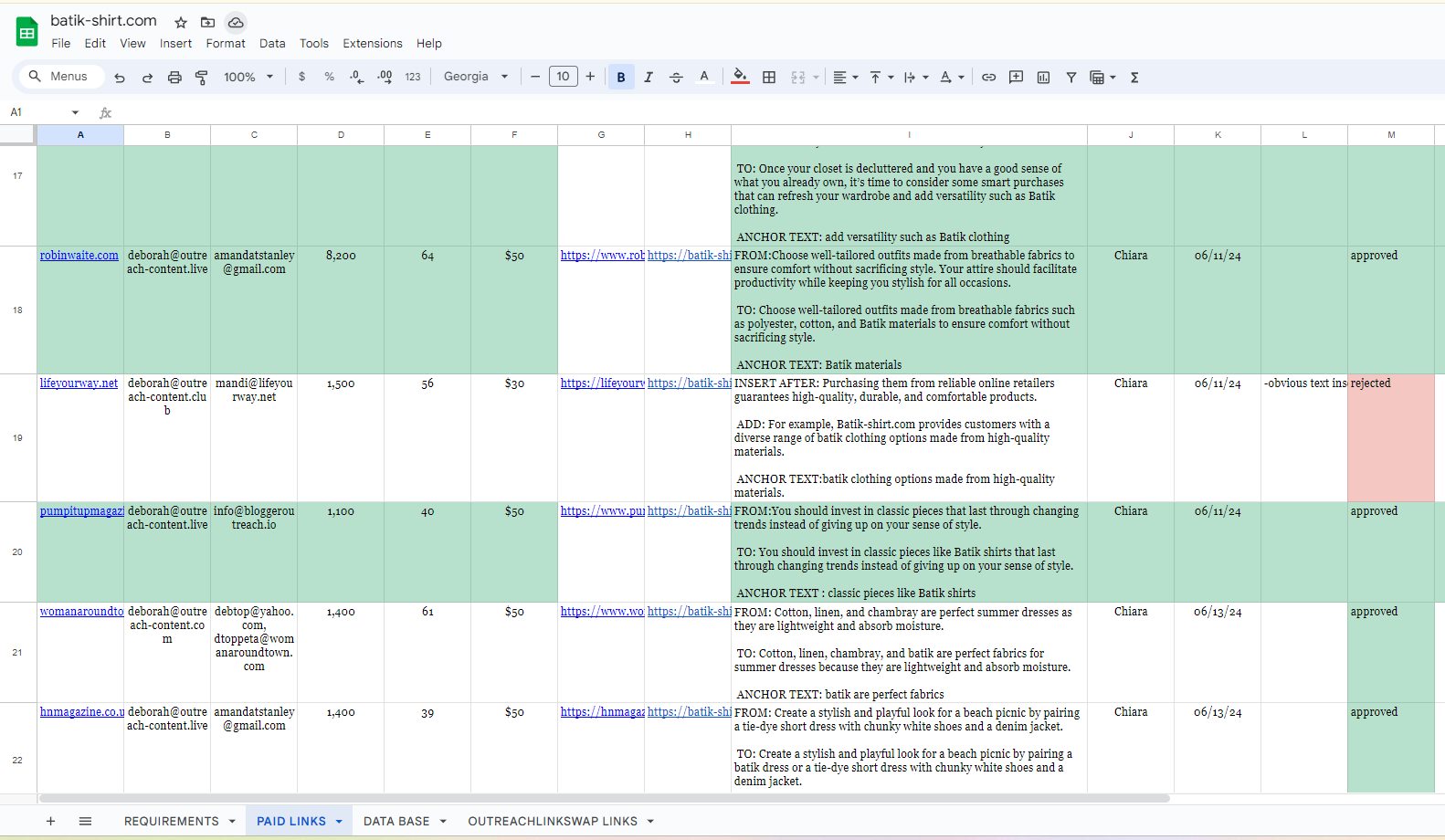Insert a chart
1445x840 pixels.
click(1043, 78)
